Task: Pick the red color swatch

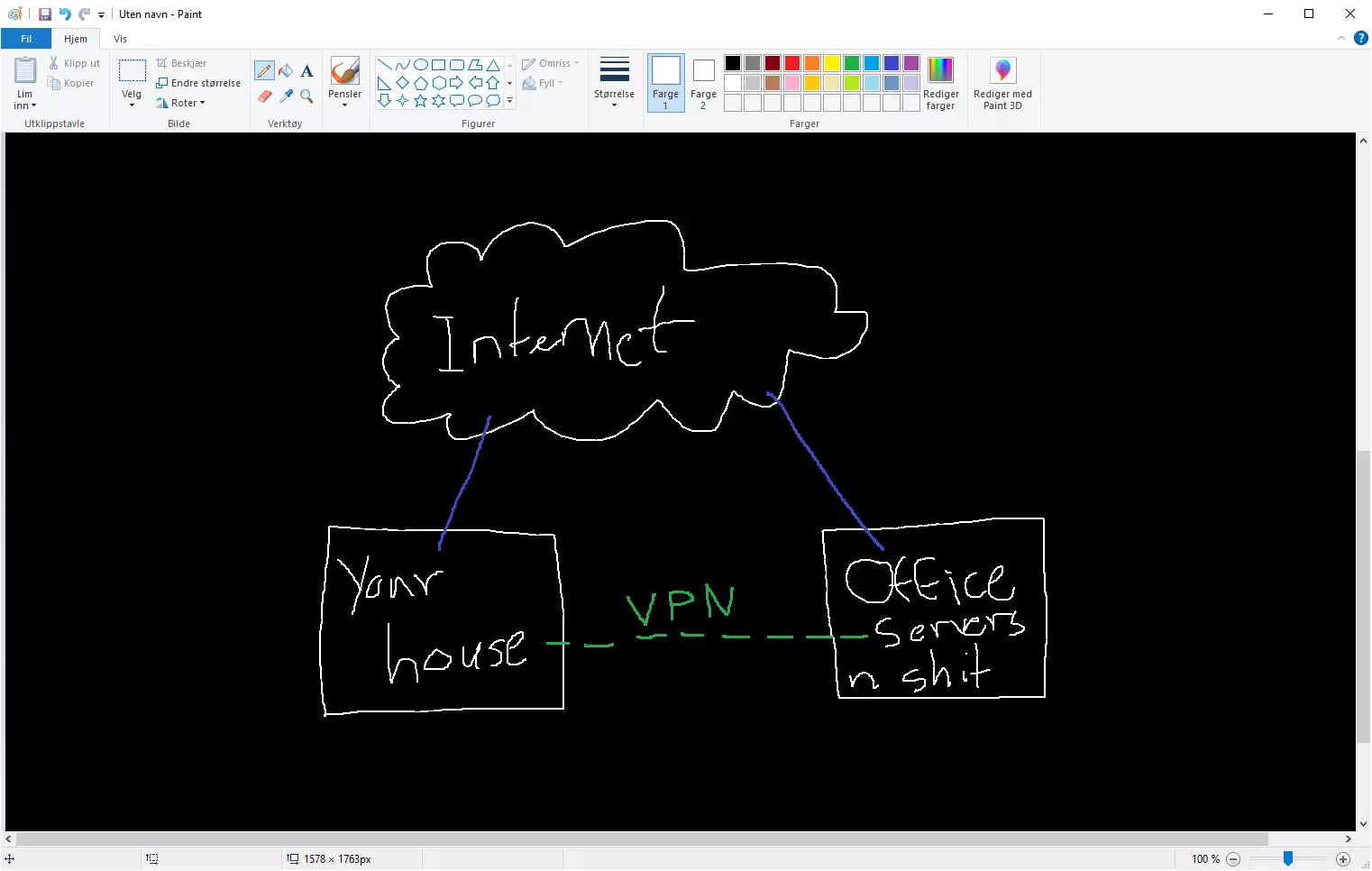Action: click(792, 63)
